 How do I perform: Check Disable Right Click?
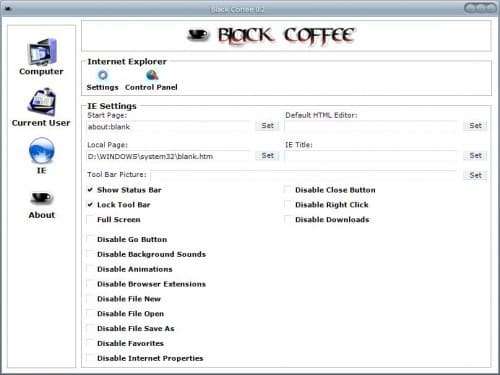[287, 205]
